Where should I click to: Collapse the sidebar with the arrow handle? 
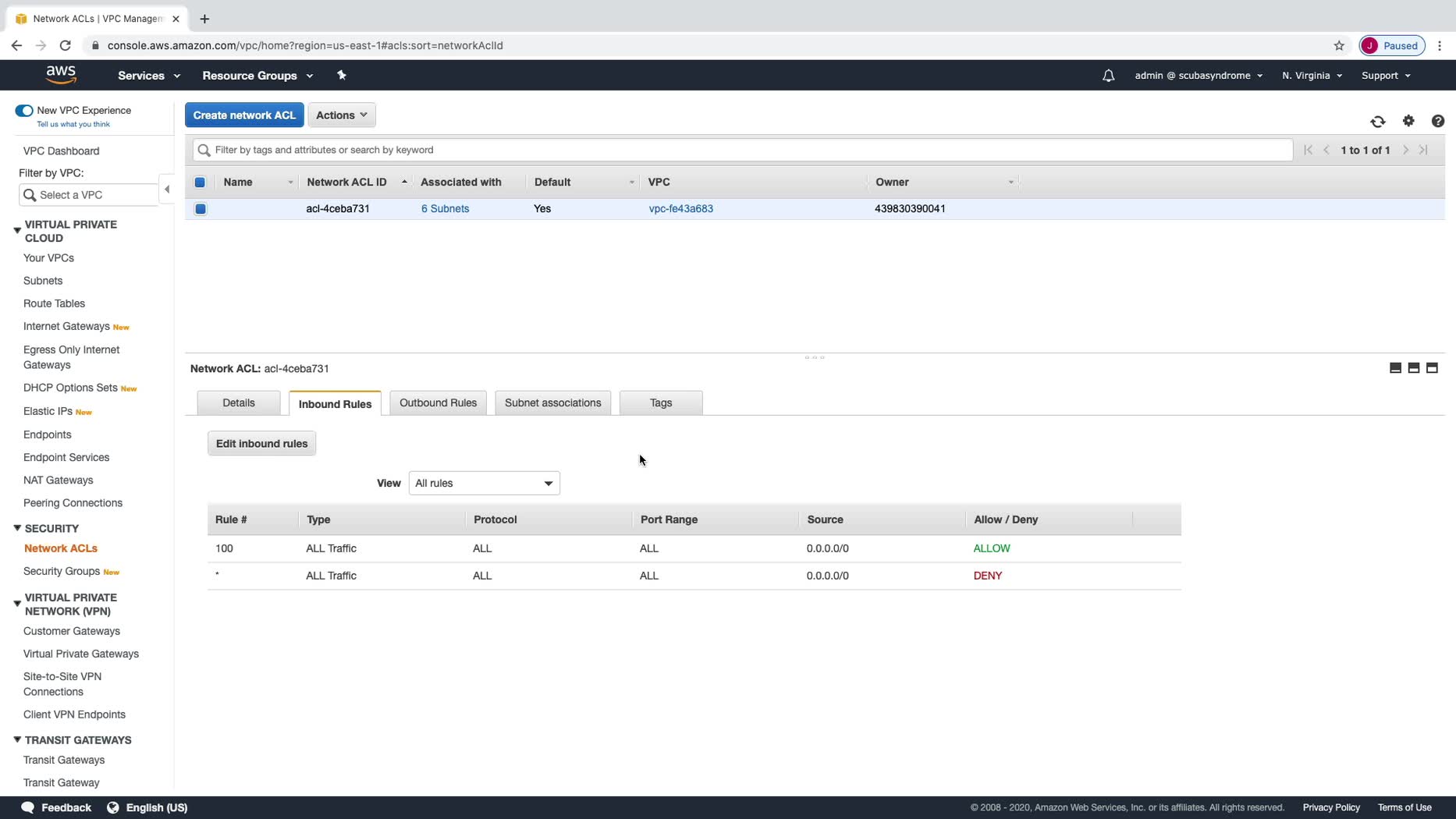[x=167, y=190]
